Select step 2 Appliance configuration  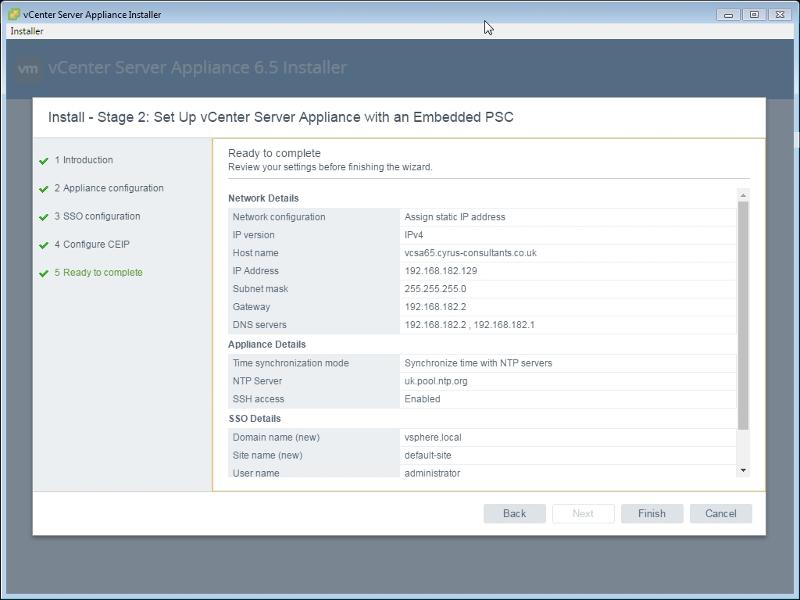click(109, 188)
